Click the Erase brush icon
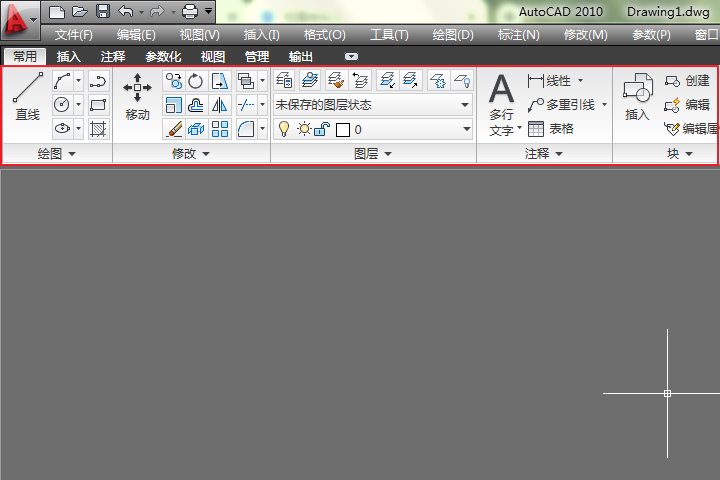This screenshot has height=480, width=720. (174, 129)
